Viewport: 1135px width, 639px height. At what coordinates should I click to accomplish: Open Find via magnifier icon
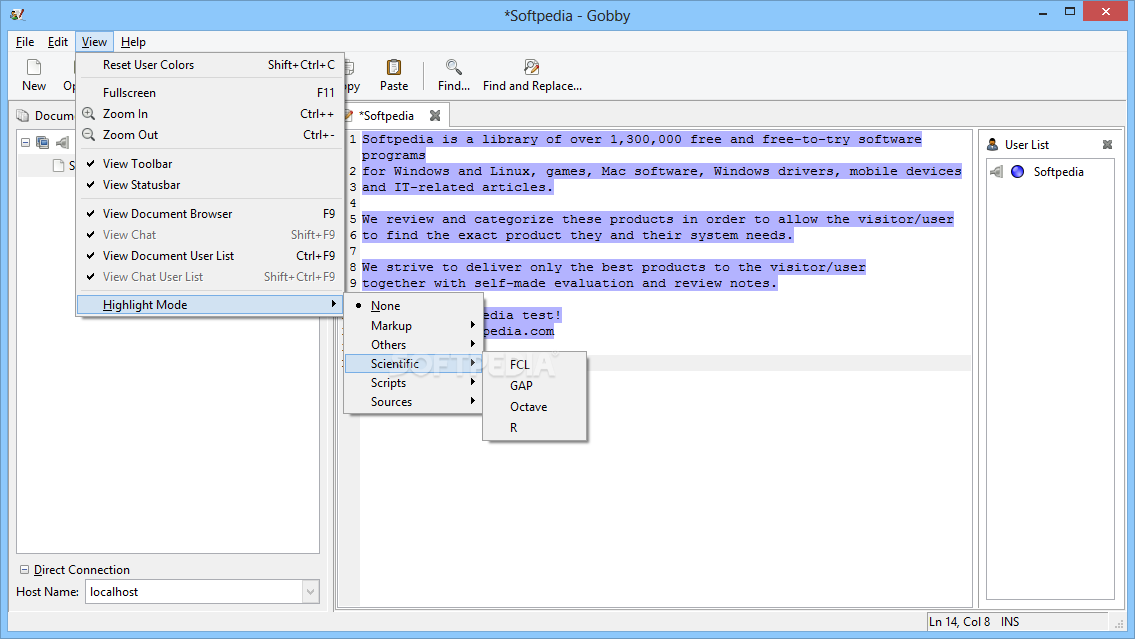453,67
